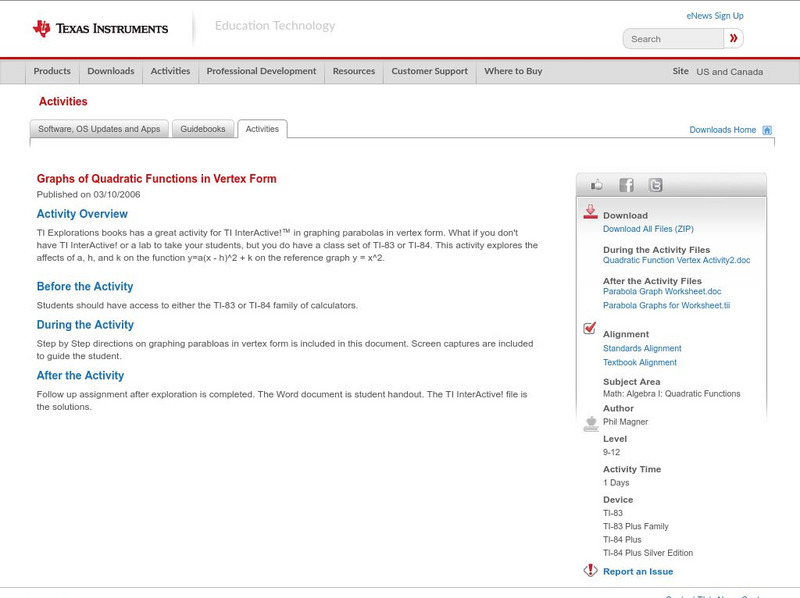The height and width of the screenshot is (598, 800).
Task: Click the eNews Sign Up link
Action: (x=715, y=16)
